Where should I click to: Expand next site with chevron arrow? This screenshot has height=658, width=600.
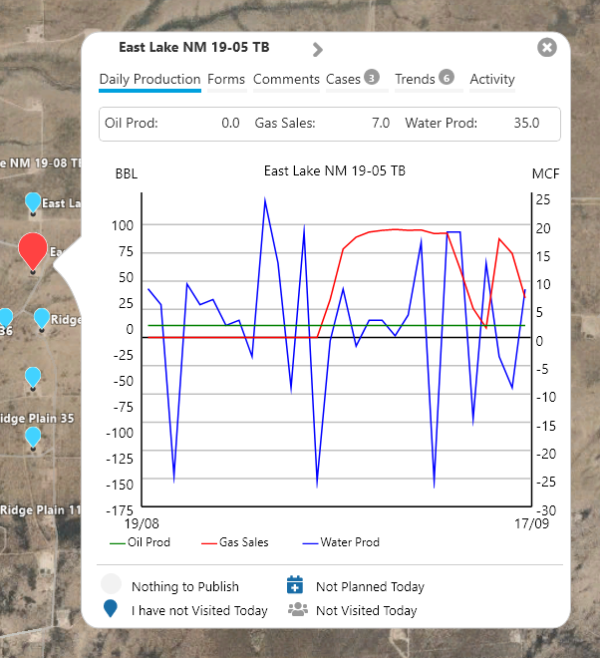click(318, 50)
